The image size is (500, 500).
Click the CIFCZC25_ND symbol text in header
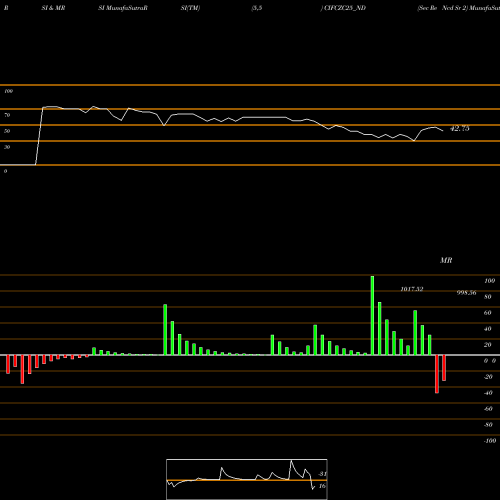tap(345, 8)
